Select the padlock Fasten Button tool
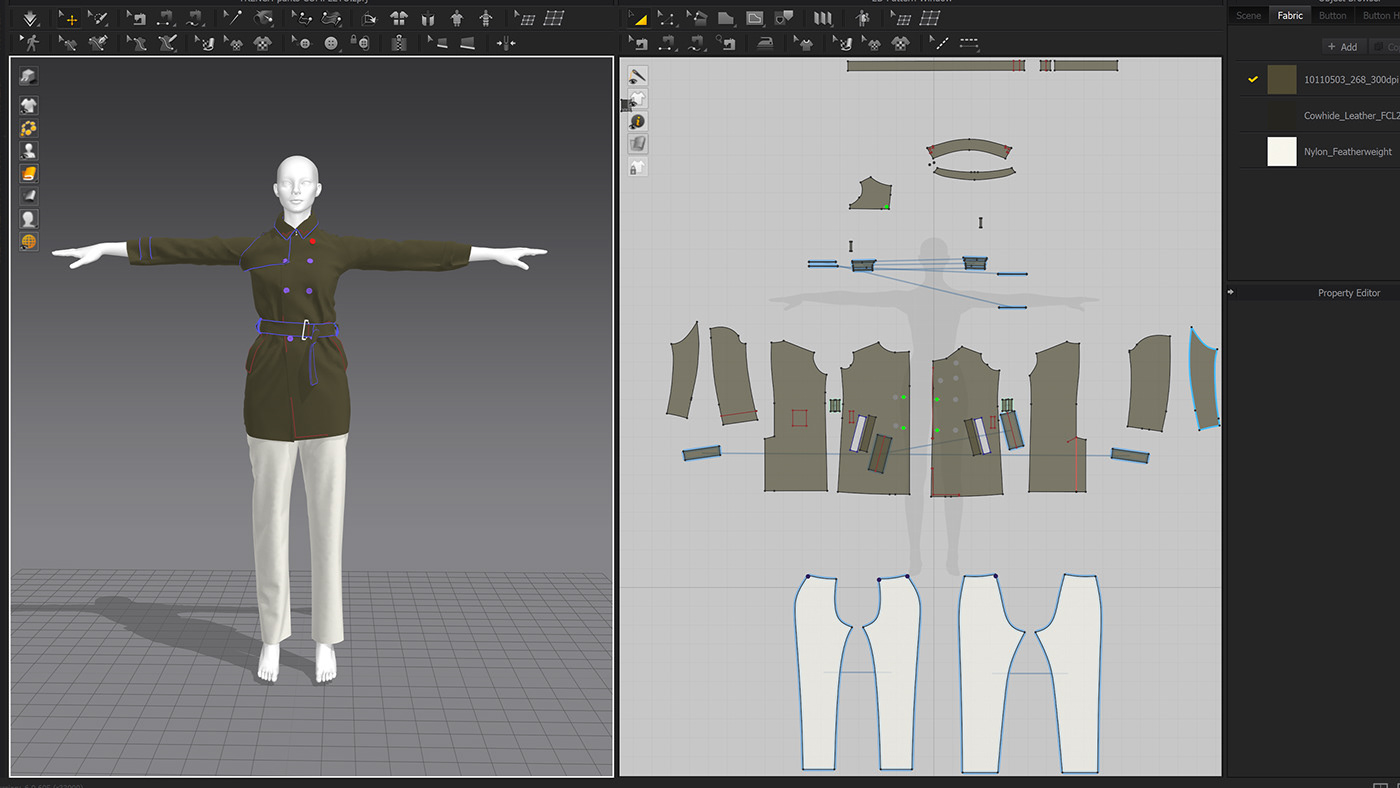Screen dimensions: 1400x788 pyautogui.click(x=360, y=43)
